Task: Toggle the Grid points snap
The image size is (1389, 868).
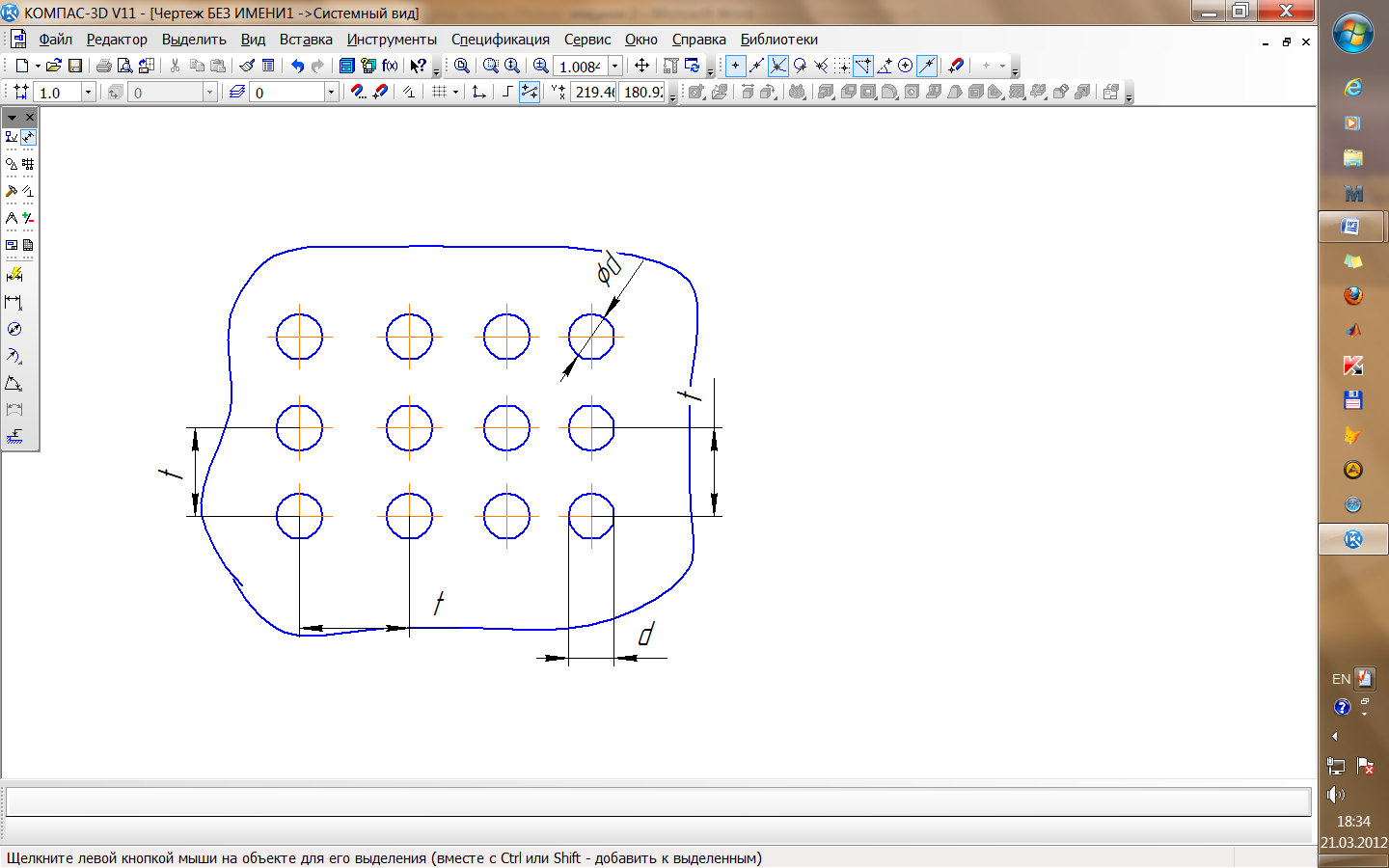Action: pos(843,66)
